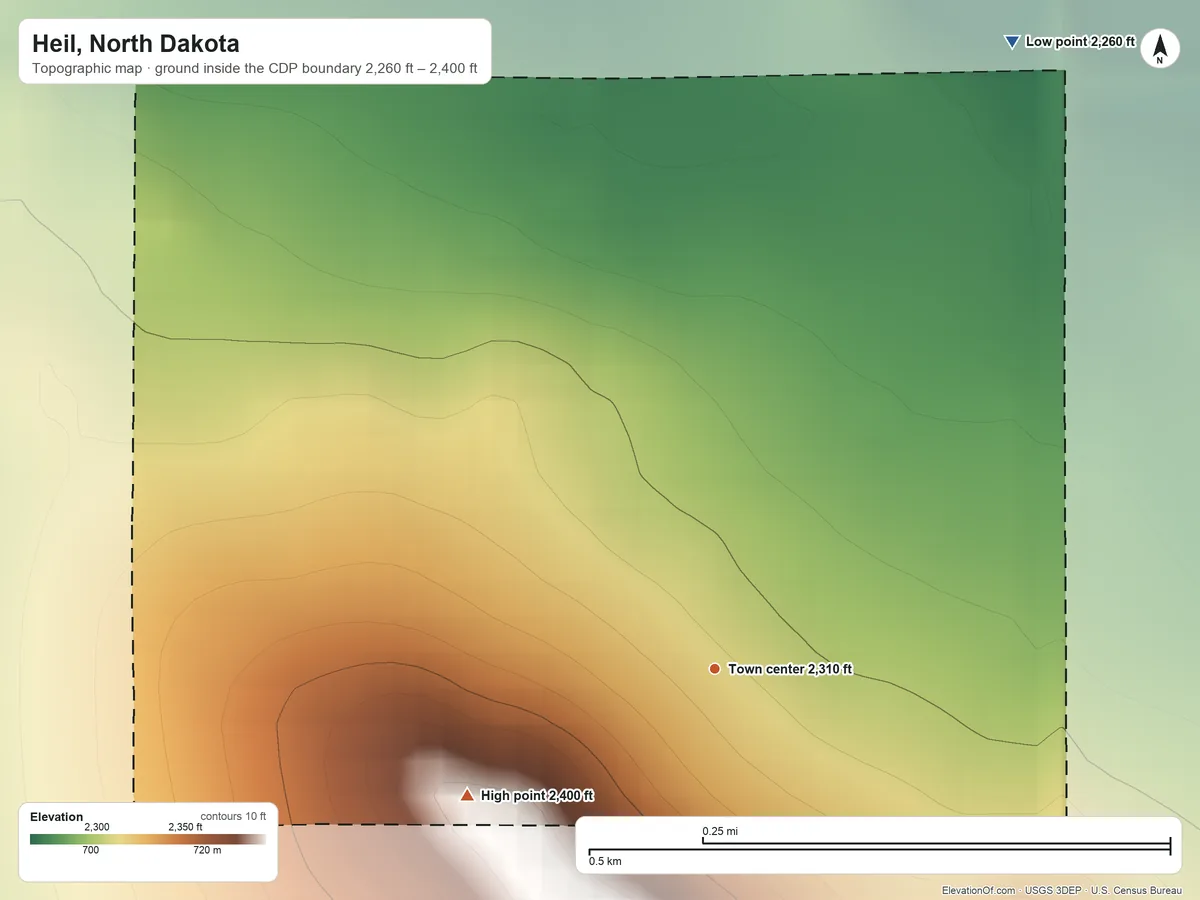This screenshot has height=900, width=1200.
Task: Click the 'Elevation' legend heading
Action: click(x=57, y=817)
